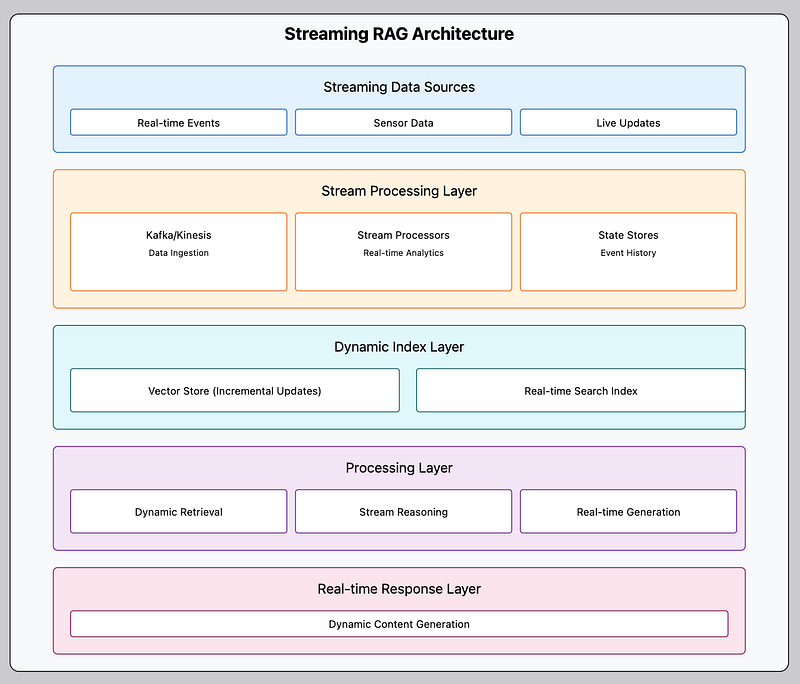Click the Stream Processing Layer heading
The width and height of the screenshot is (800, 684).
[399, 191]
